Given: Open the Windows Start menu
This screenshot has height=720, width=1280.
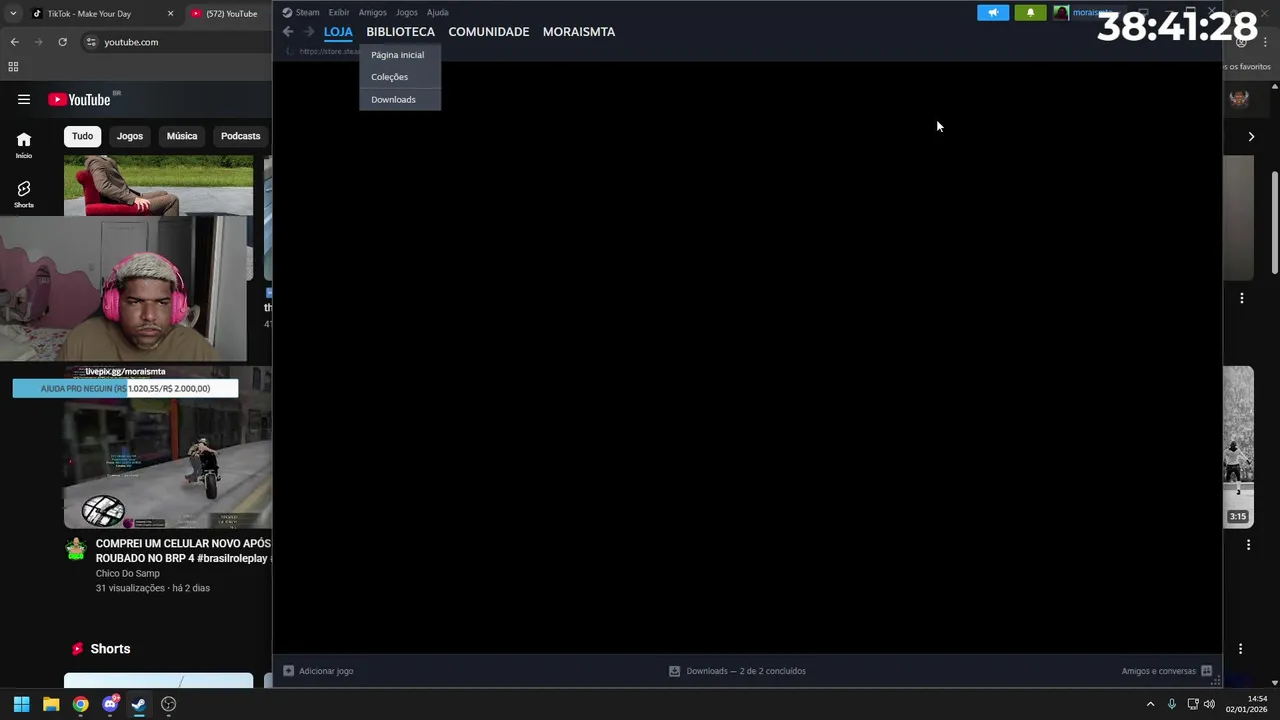Looking at the screenshot, I should tap(21, 704).
